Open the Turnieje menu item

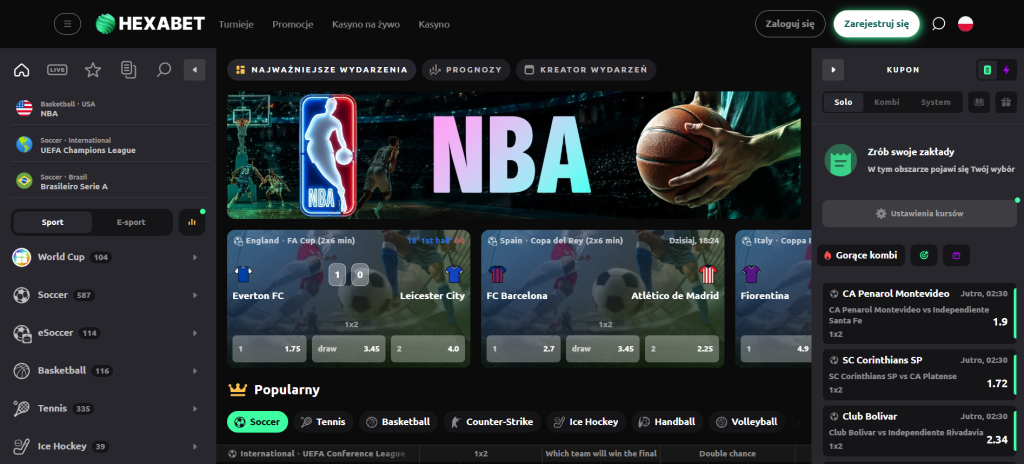[236, 24]
